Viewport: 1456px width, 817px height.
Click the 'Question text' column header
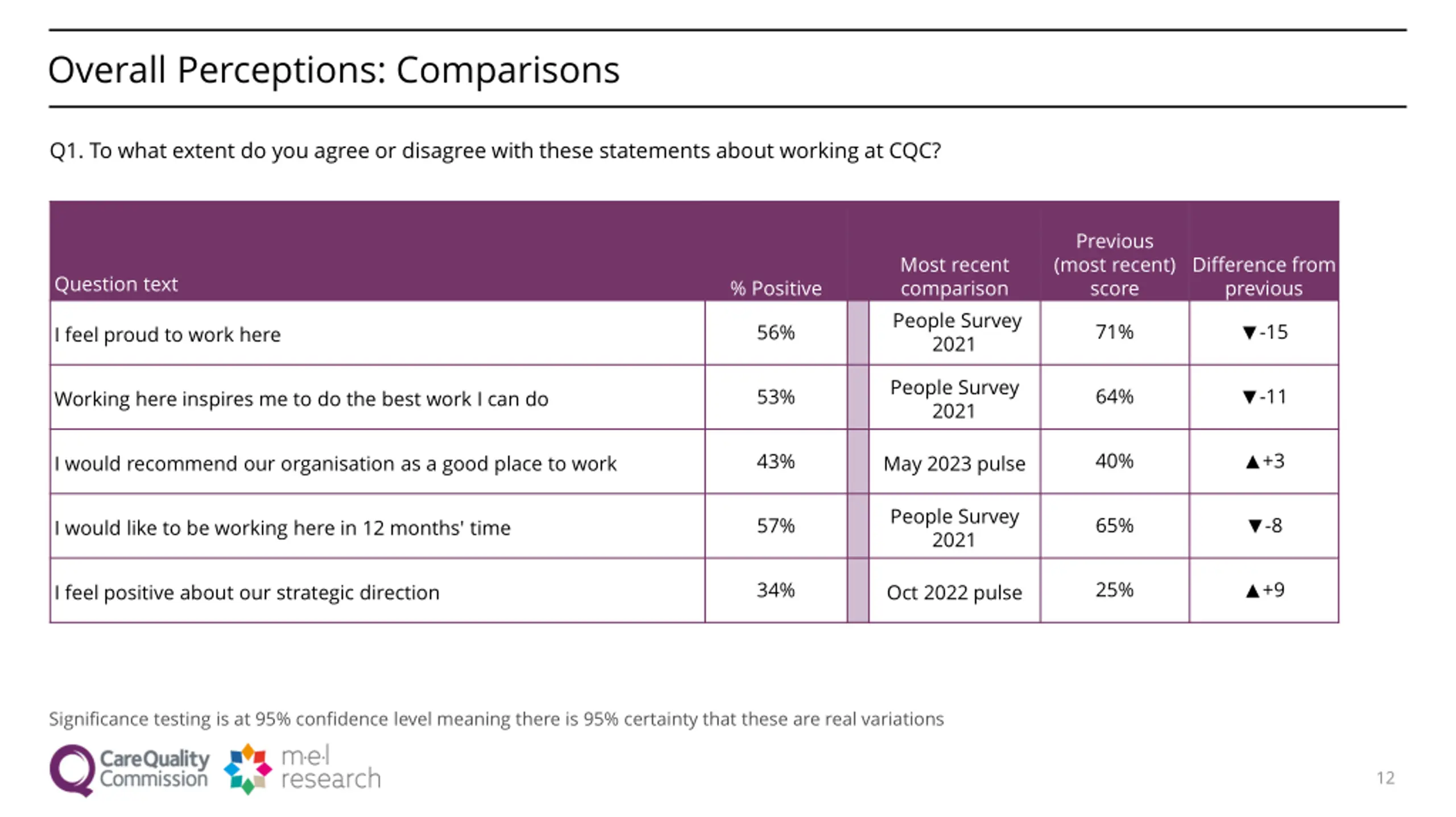pyautogui.click(x=116, y=284)
